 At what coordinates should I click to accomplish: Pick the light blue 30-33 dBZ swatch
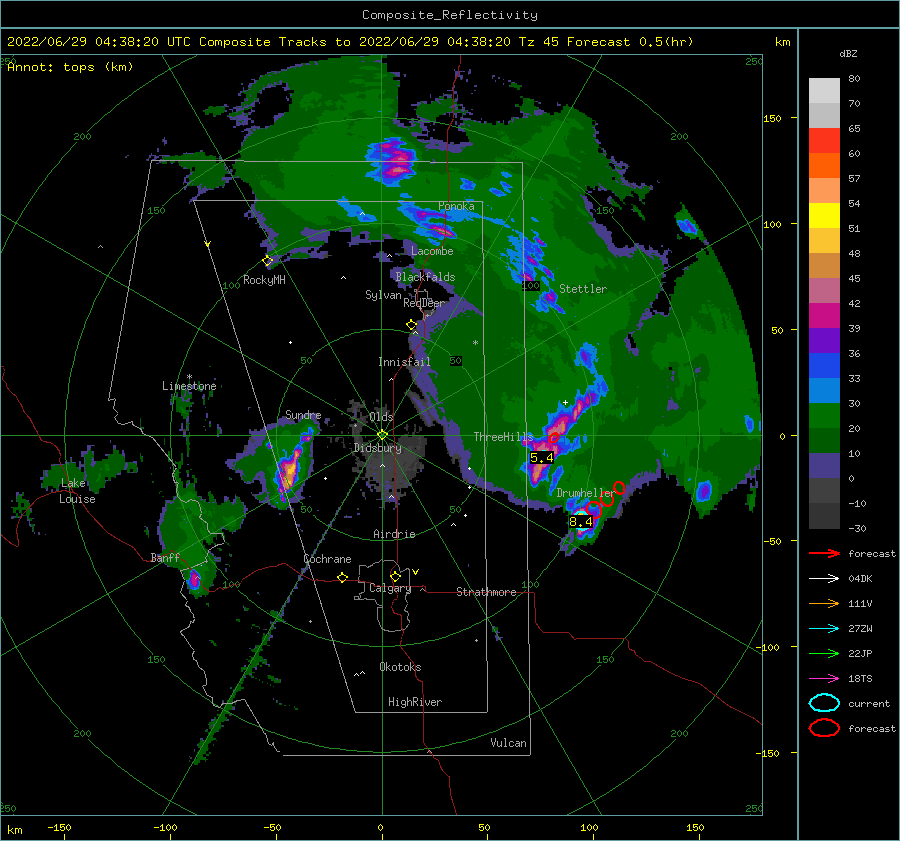coord(824,390)
